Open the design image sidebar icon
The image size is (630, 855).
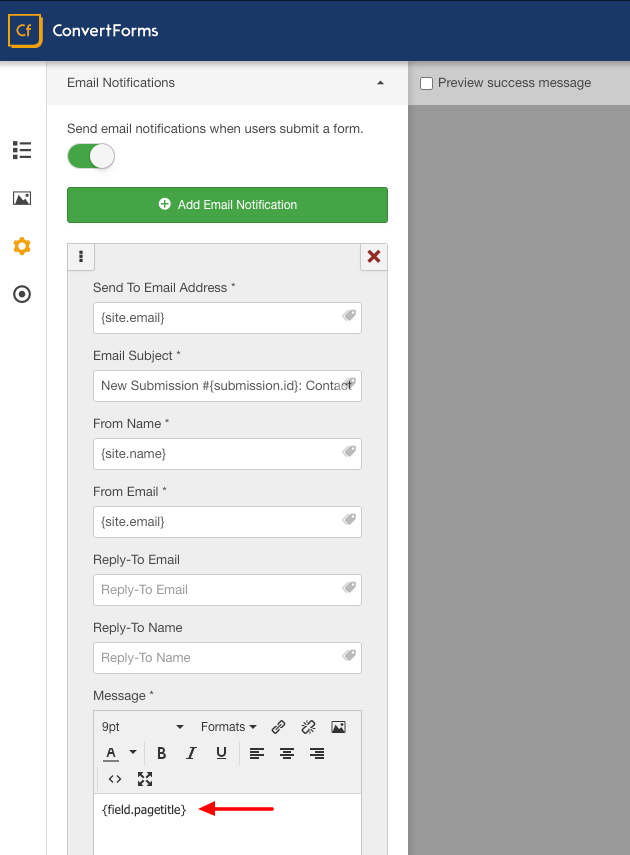pyautogui.click(x=22, y=198)
